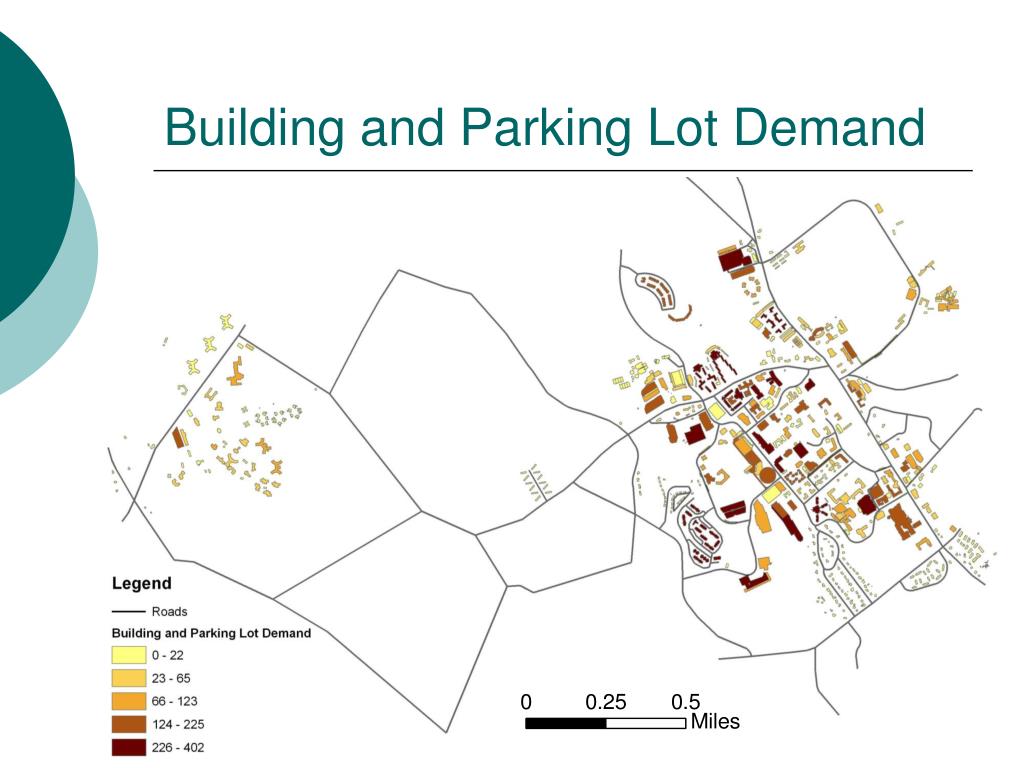Click the scale bar's white segment
This screenshot has height=768, width=1024.
[x=646, y=723]
